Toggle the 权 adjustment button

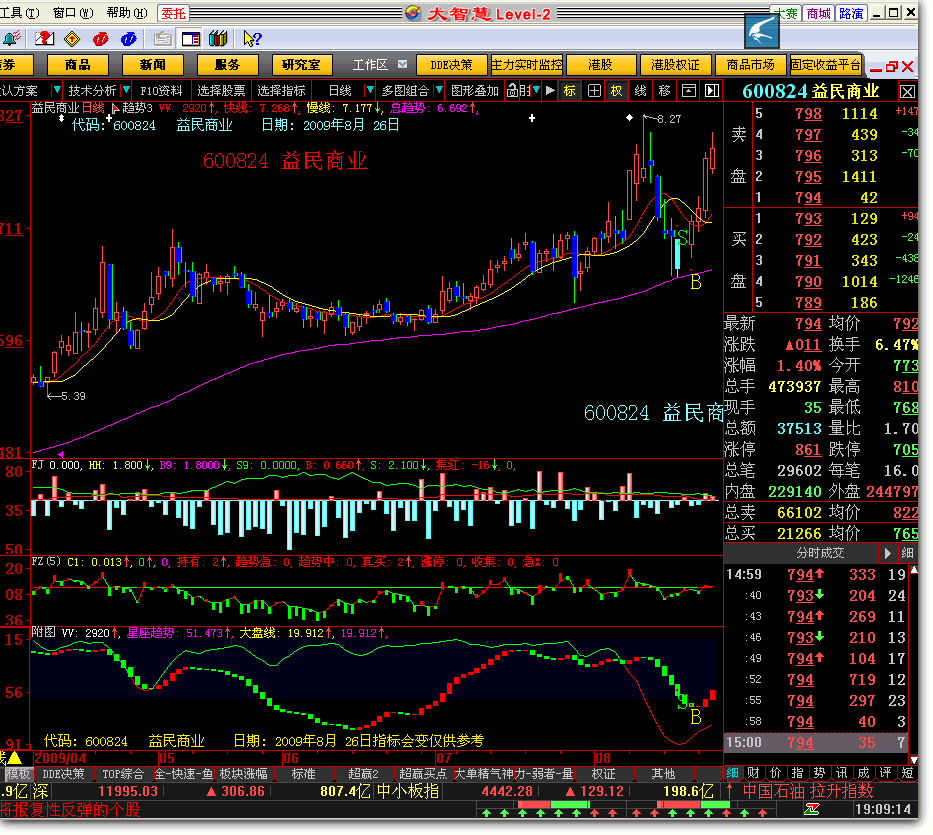click(616, 90)
